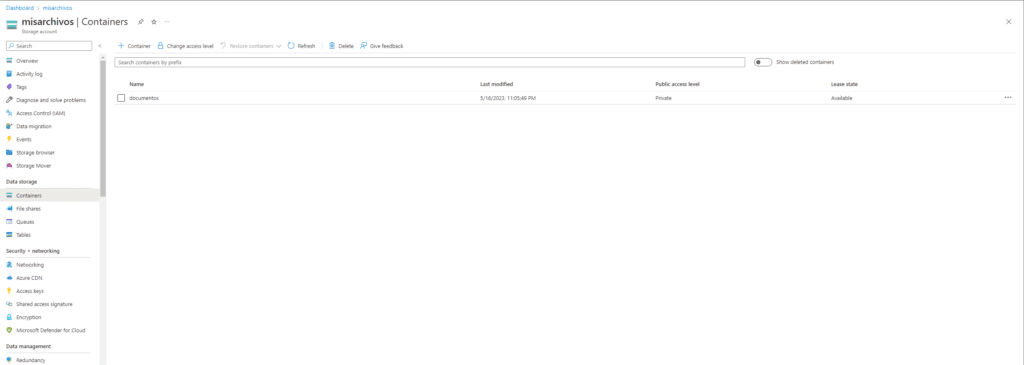Click the Networking icon
This screenshot has width=1024, height=365.
[x=9, y=264]
